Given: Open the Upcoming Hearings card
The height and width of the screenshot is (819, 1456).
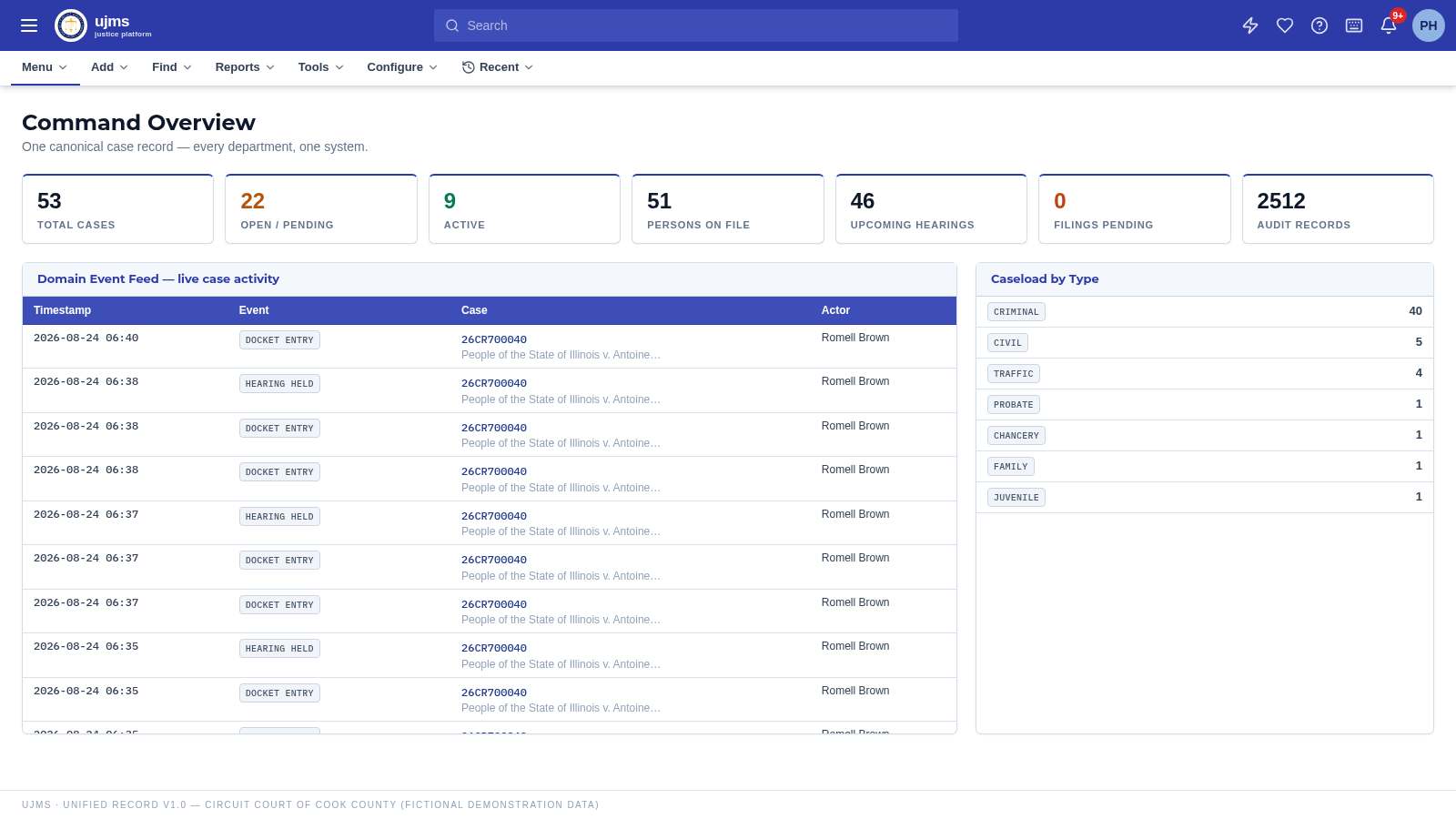Looking at the screenshot, I should click(931, 209).
